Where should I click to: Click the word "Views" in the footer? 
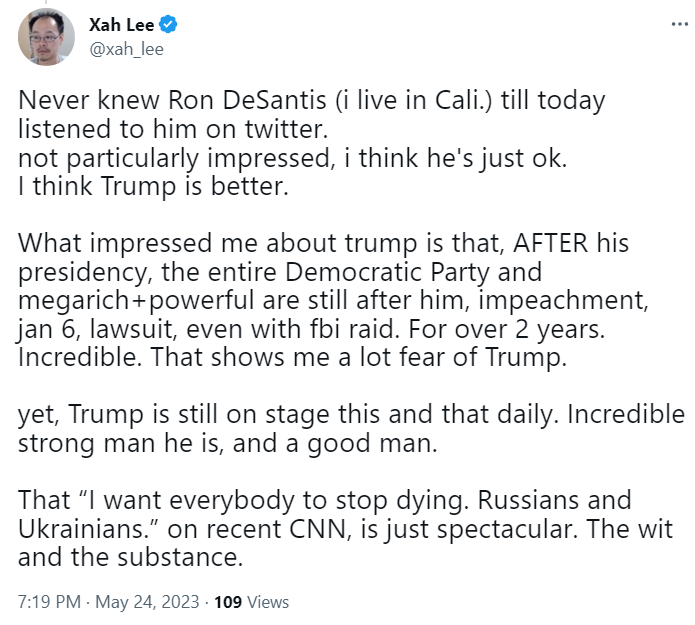click(268, 602)
